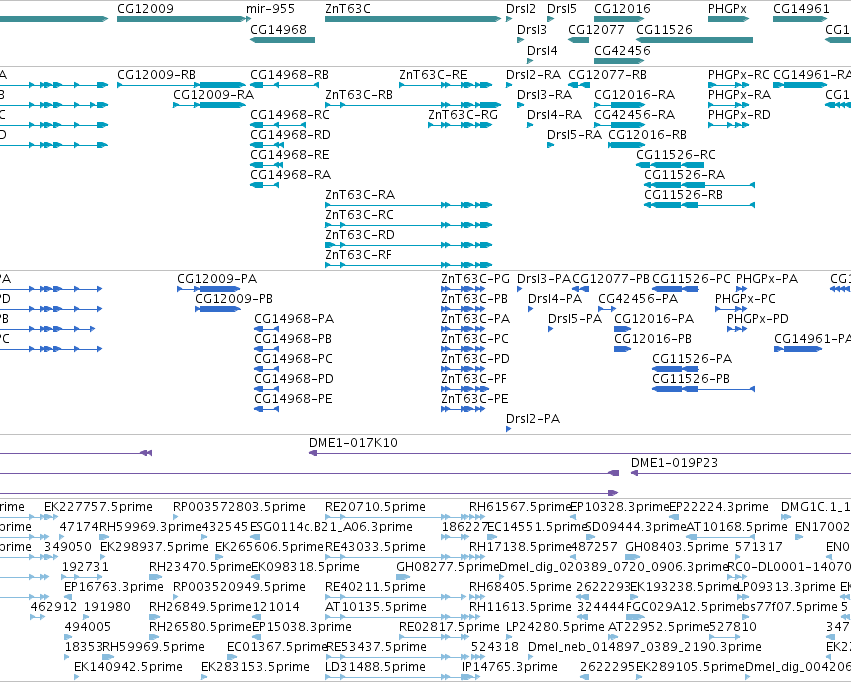Open protein CG14961-PA
Screen dimensions: 851x682
click(812, 339)
